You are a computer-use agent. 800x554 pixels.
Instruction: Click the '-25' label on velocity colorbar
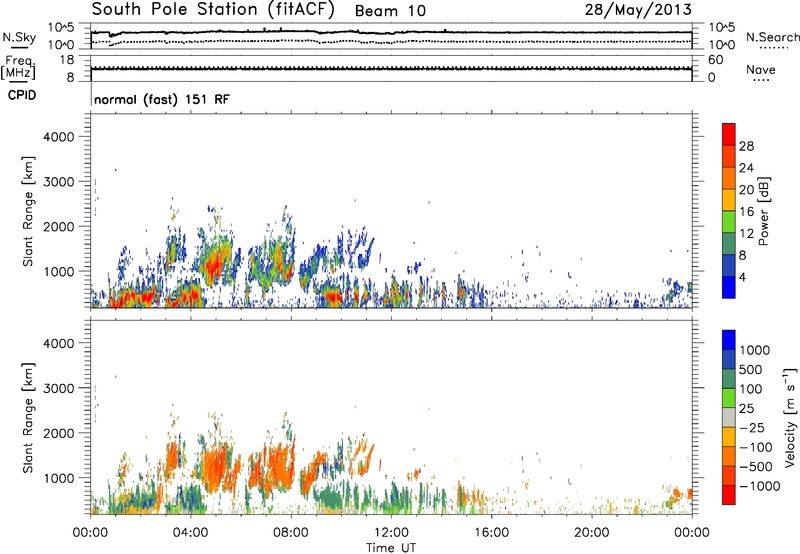point(751,428)
